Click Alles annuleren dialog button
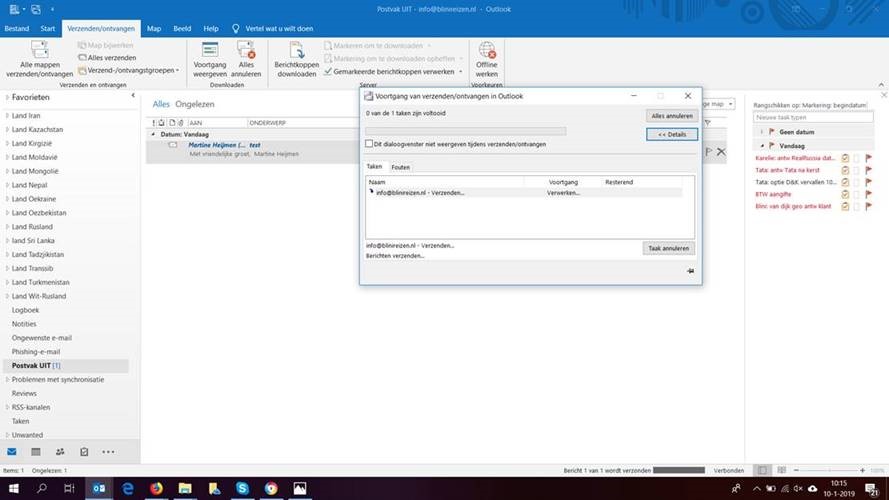 pos(672,116)
